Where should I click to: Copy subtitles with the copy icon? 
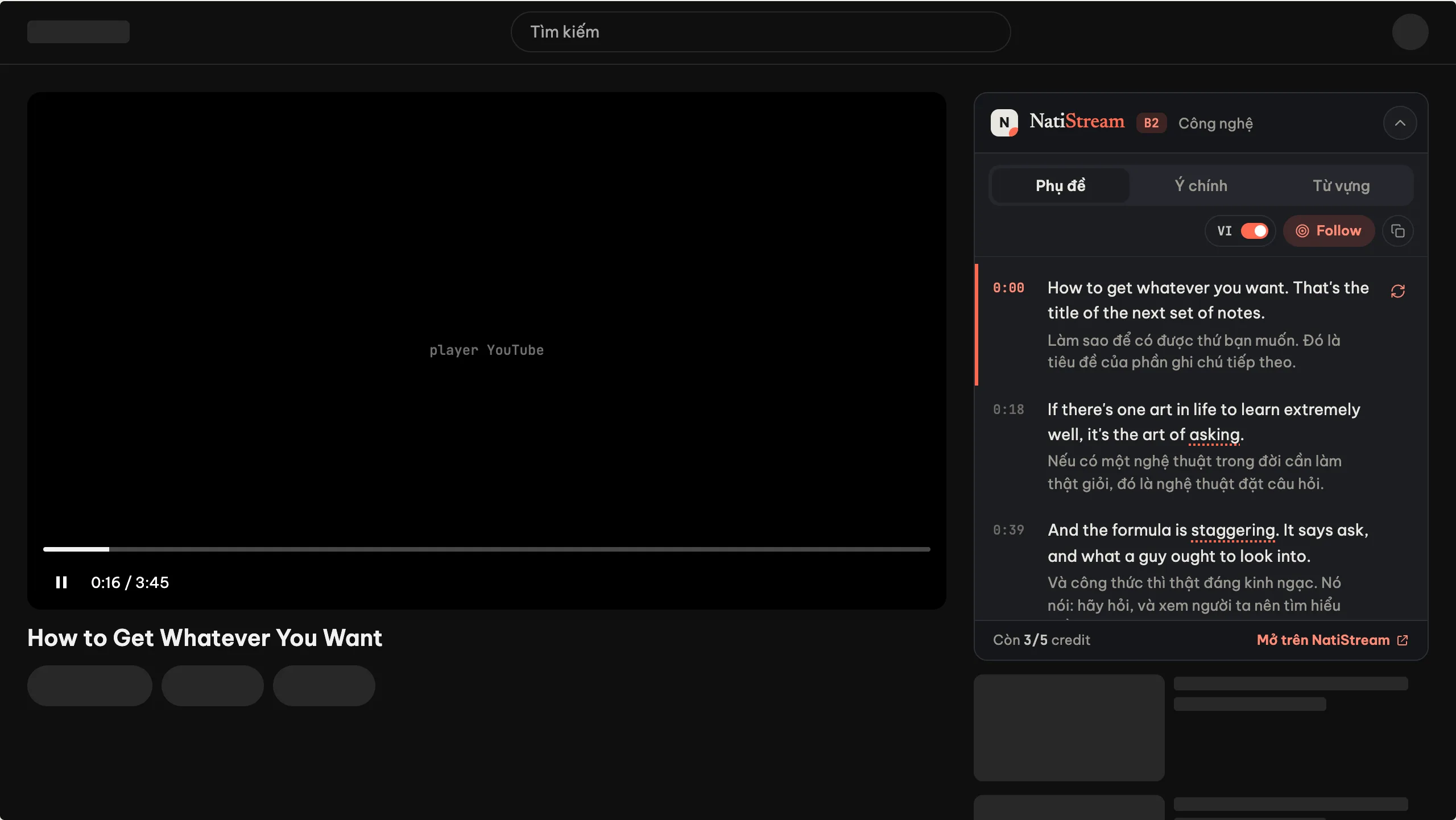(x=1397, y=231)
